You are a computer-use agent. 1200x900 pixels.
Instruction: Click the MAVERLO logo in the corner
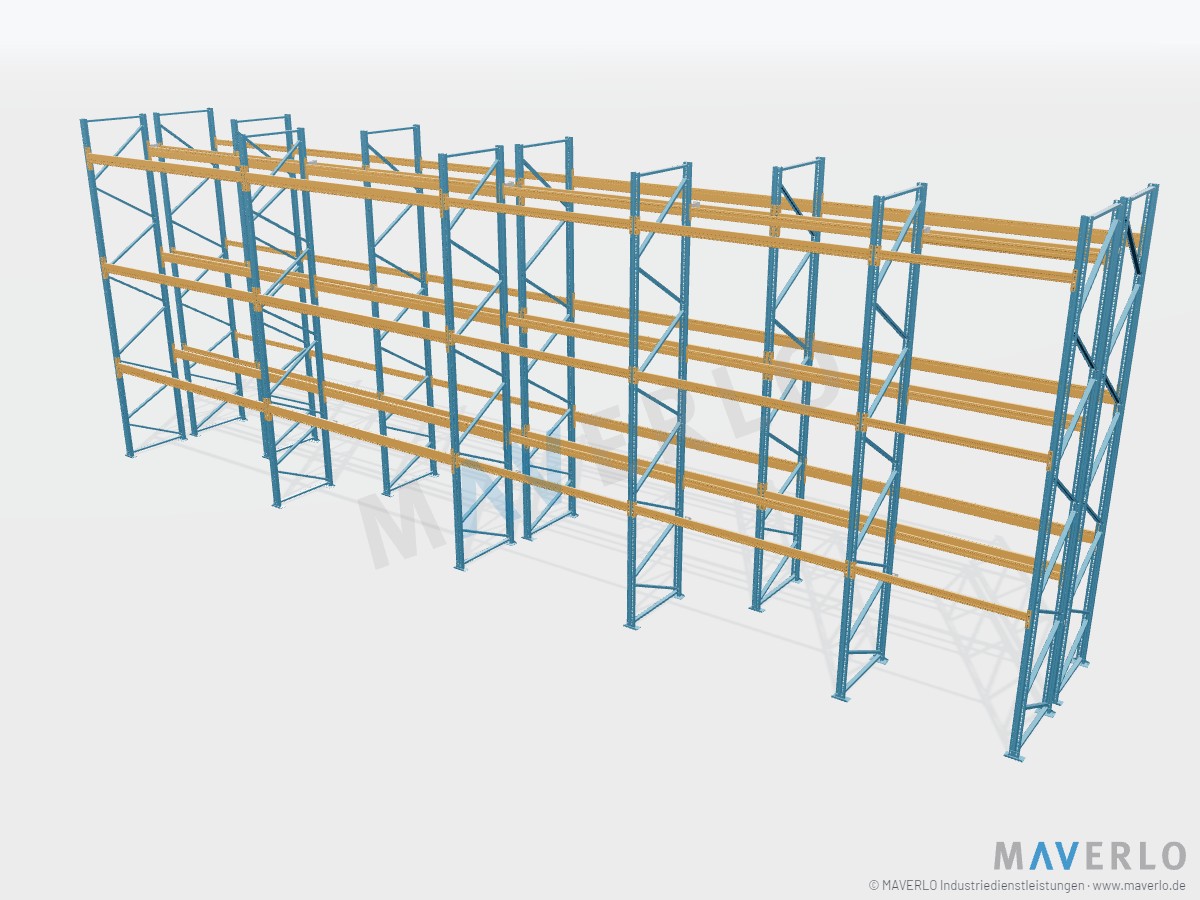1089,856
